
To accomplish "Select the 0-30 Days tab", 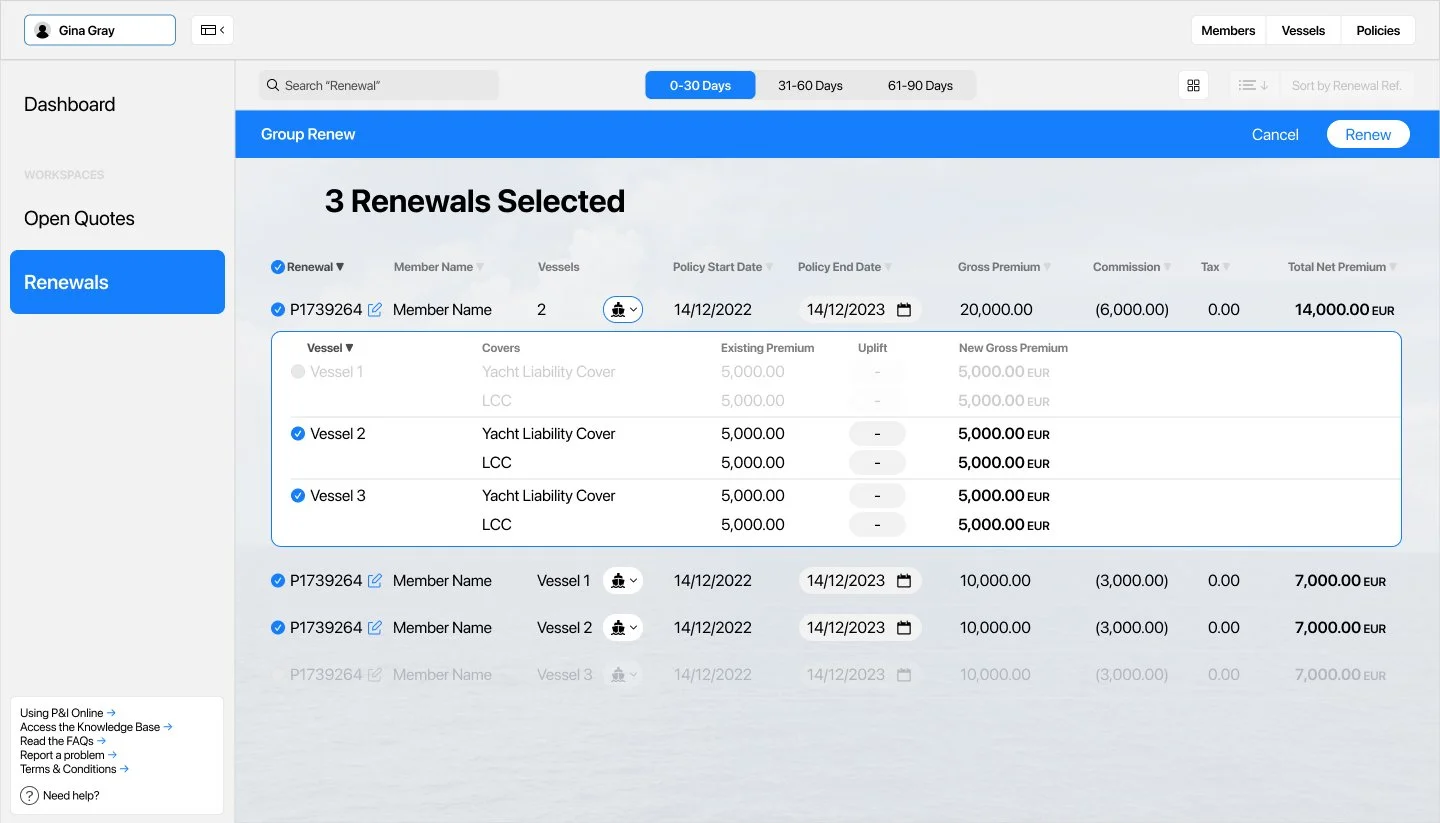I will coord(700,85).
